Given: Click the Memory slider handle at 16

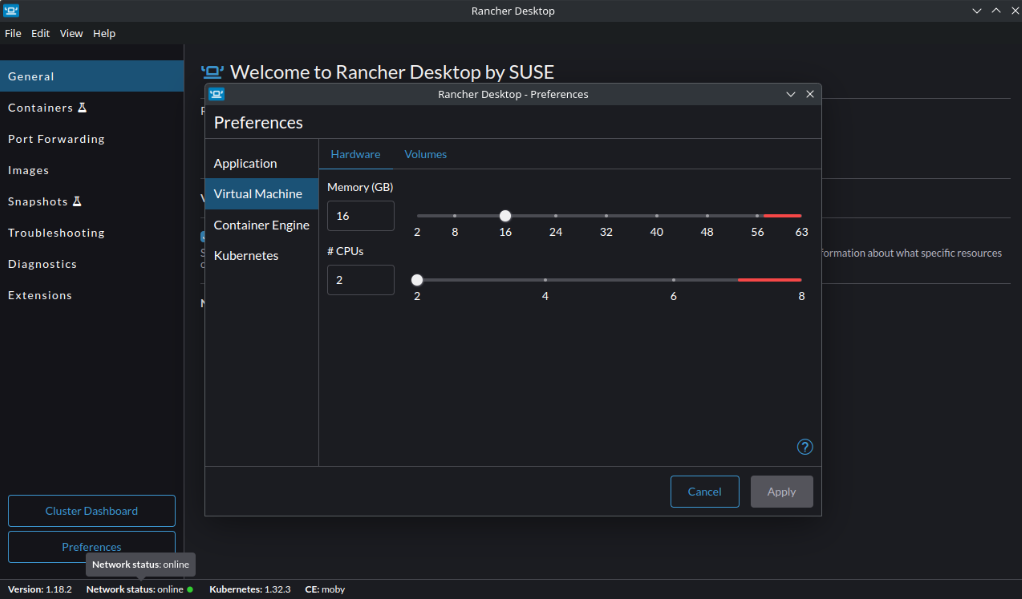Looking at the screenshot, I should tap(505, 215).
